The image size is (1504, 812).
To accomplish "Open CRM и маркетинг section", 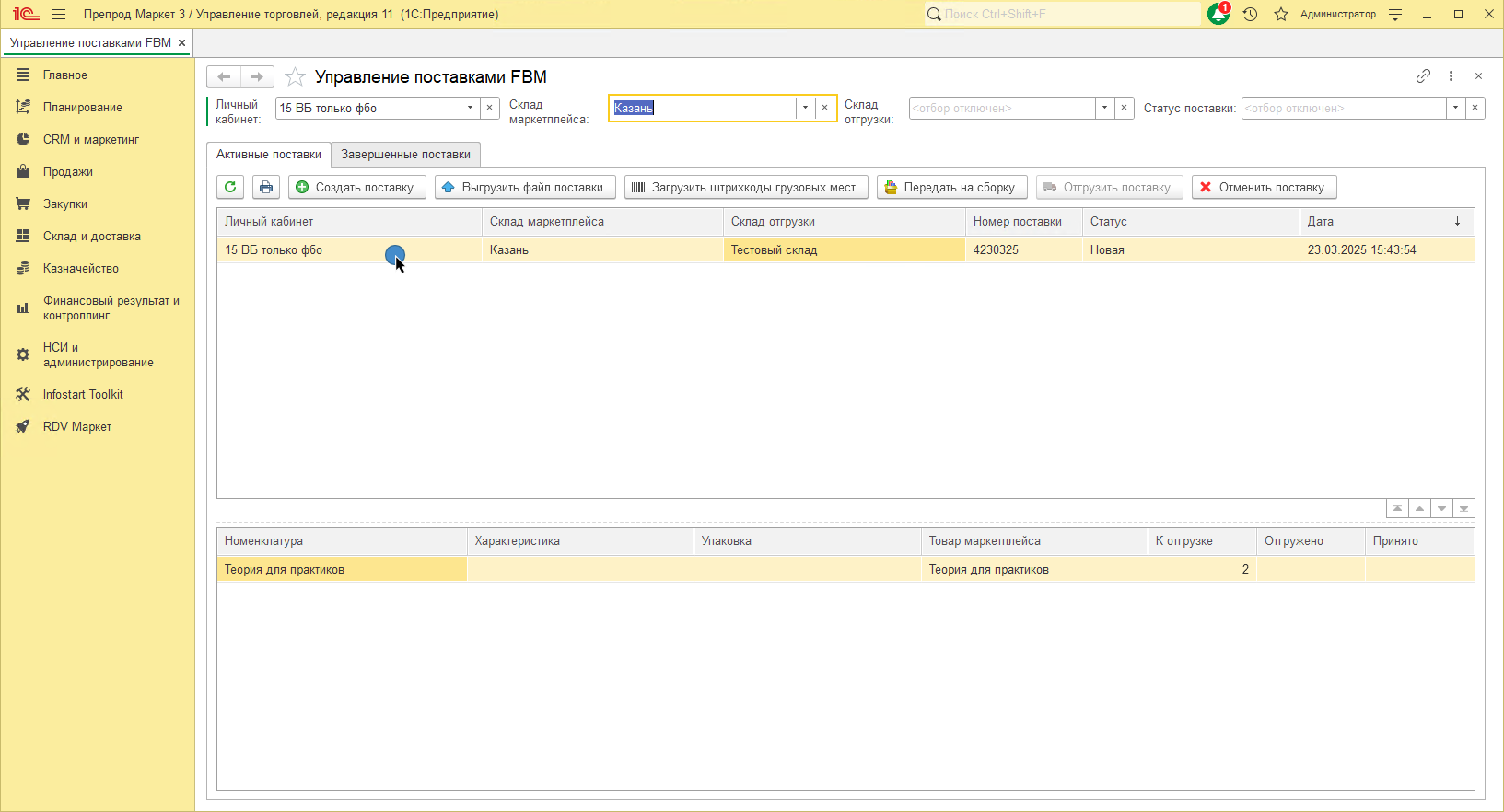I will pyautogui.click(x=98, y=139).
